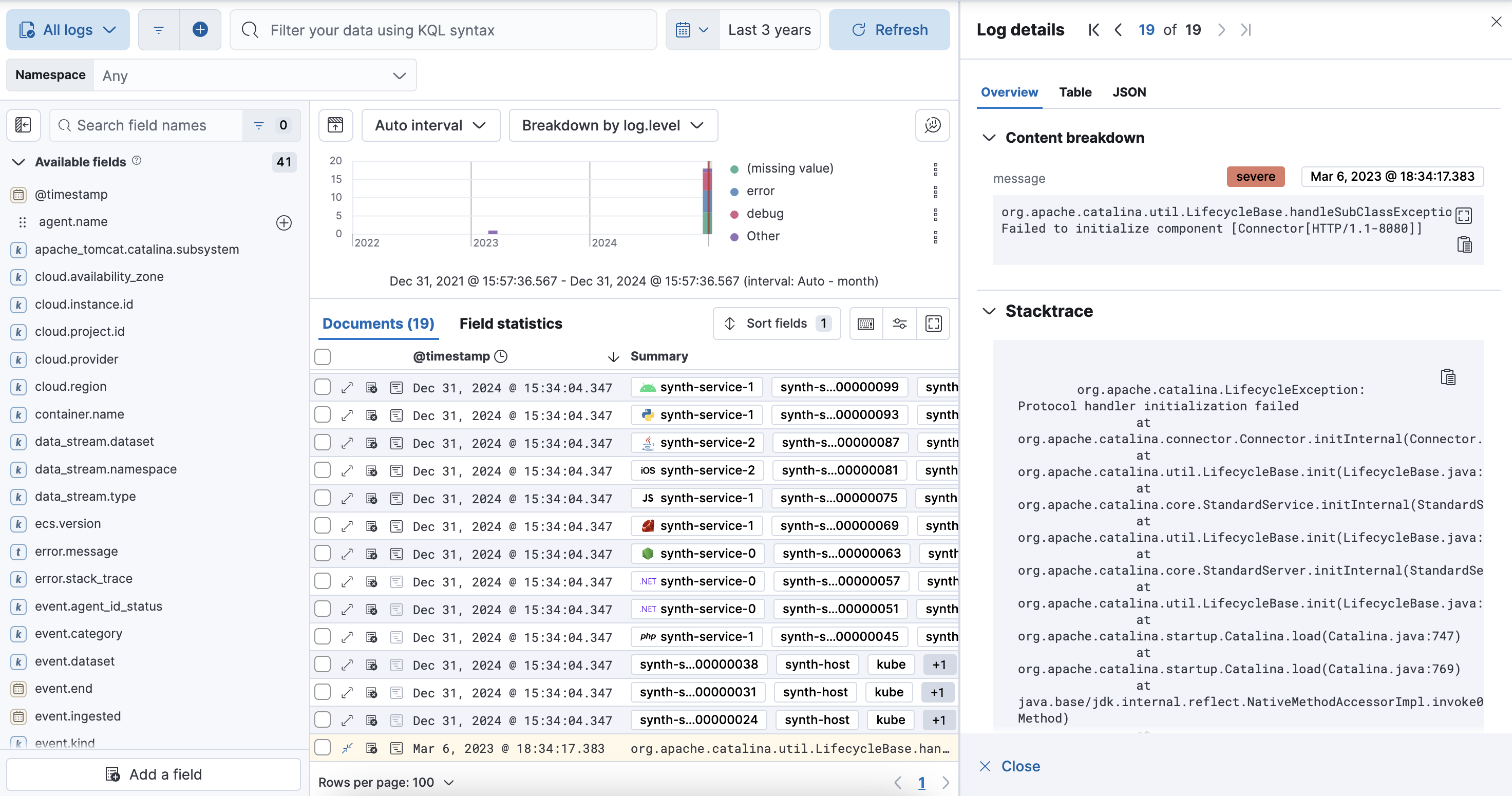Open the Documents (19) tab
Viewport: 1512px width, 796px height.
tap(378, 324)
